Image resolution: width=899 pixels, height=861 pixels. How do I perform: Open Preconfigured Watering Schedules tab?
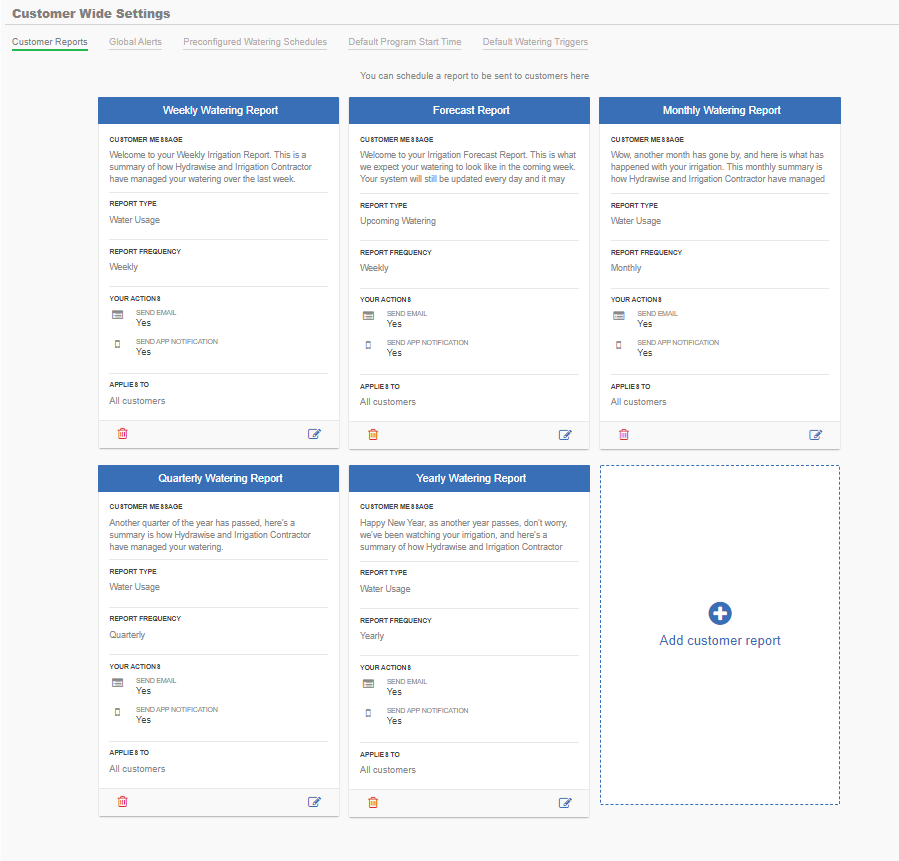(255, 42)
